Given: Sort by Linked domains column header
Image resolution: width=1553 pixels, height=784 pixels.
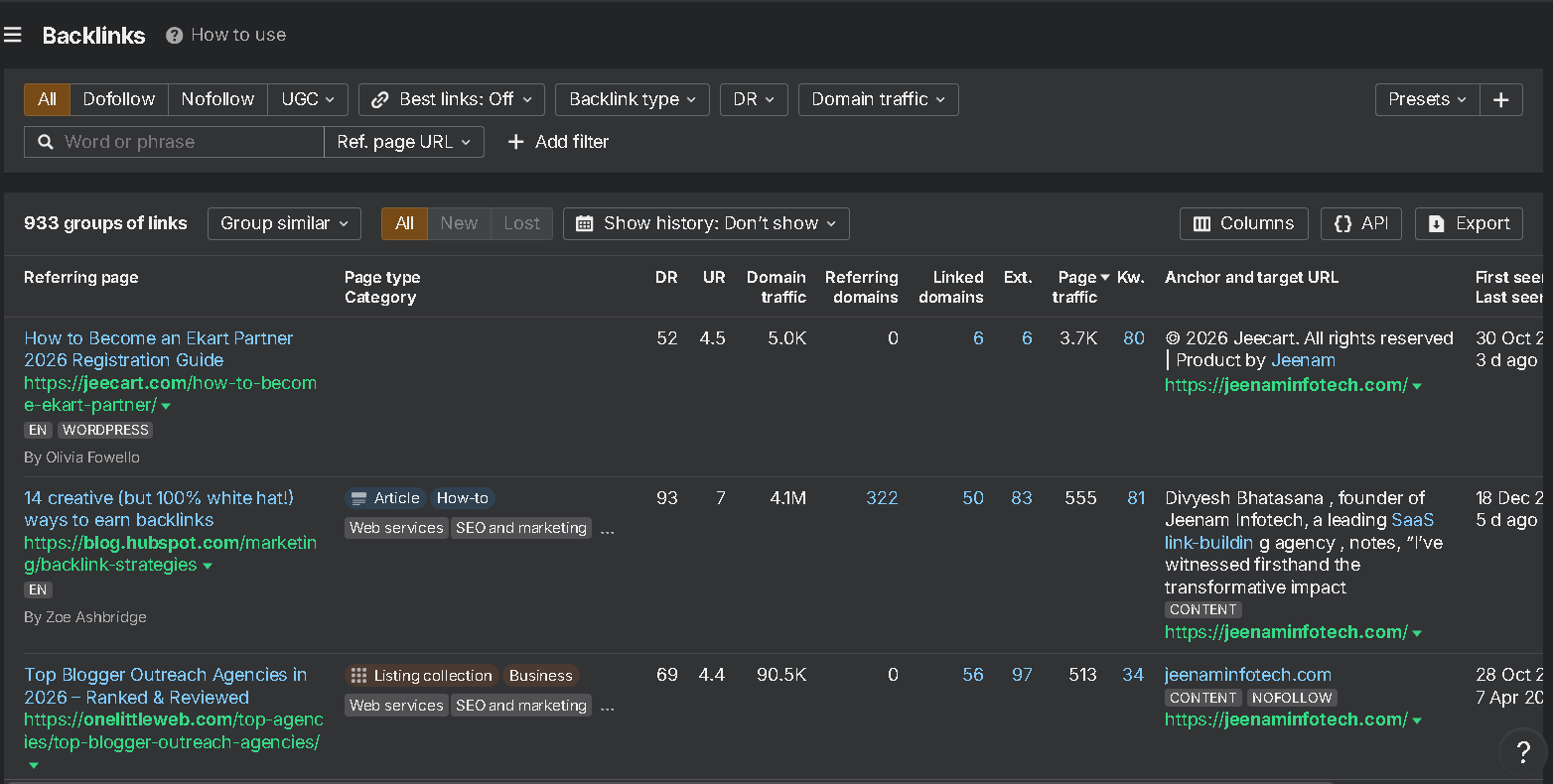Looking at the screenshot, I should [x=951, y=287].
